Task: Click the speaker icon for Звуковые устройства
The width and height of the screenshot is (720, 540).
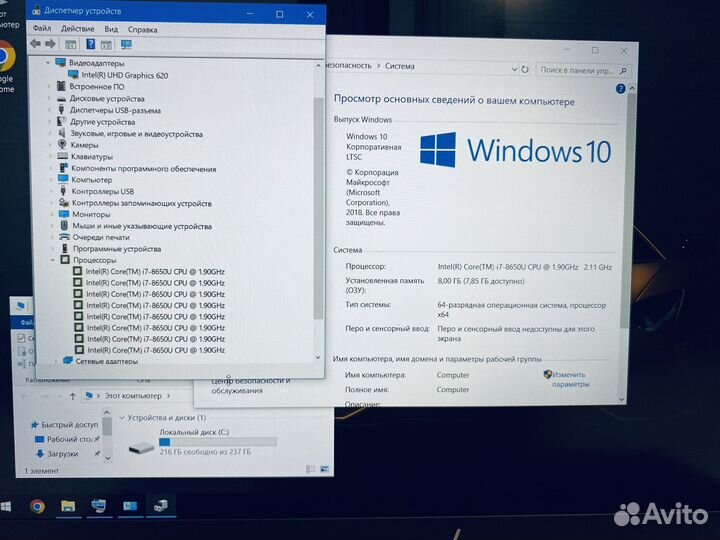Action: click(x=62, y=133)
